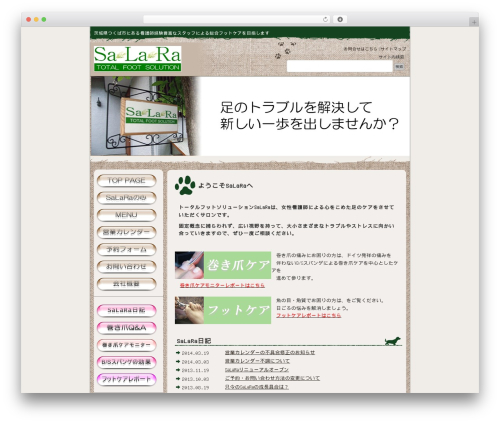Open the 巻き爪ケアモニター sidebar button
This screenshot has width=500, height=423.
pyautogui.click(x=126, y=345)
